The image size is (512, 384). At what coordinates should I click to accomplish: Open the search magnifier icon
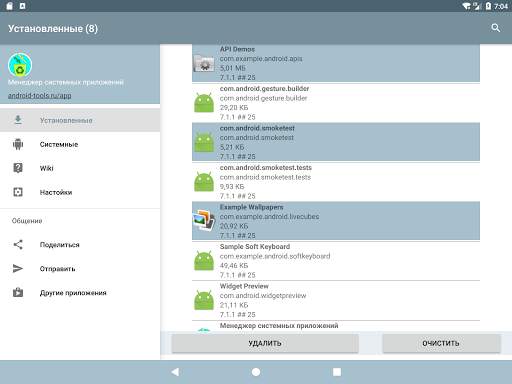pyautogui.click(x=495, y=28)
